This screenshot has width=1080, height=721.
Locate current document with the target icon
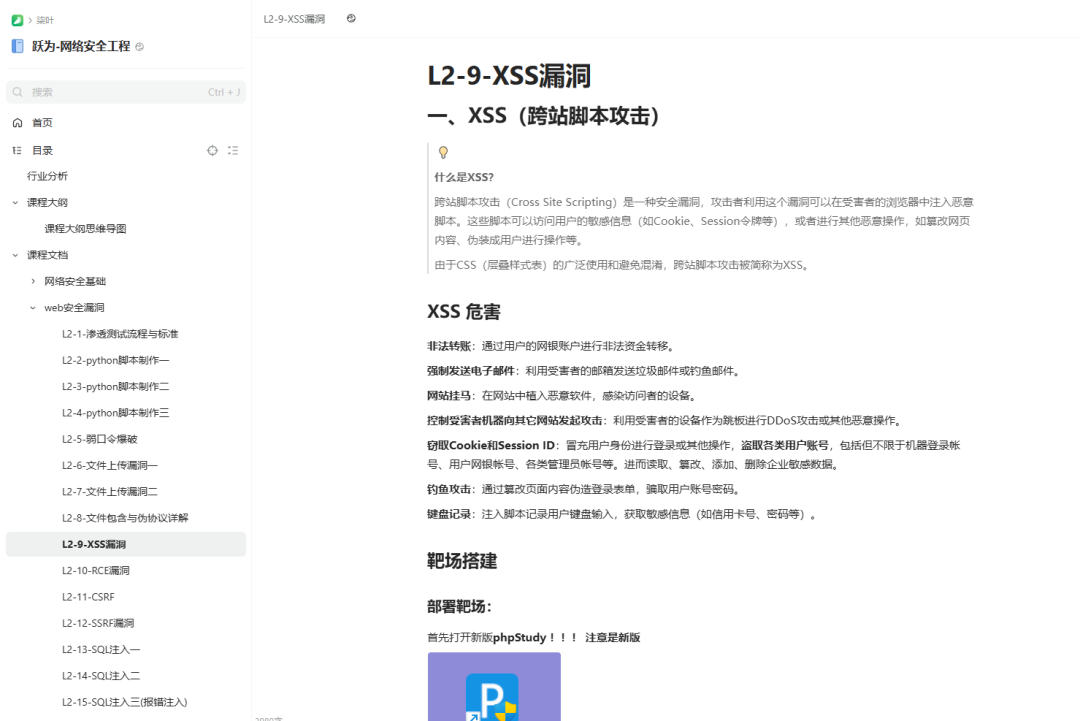[213, 150]
